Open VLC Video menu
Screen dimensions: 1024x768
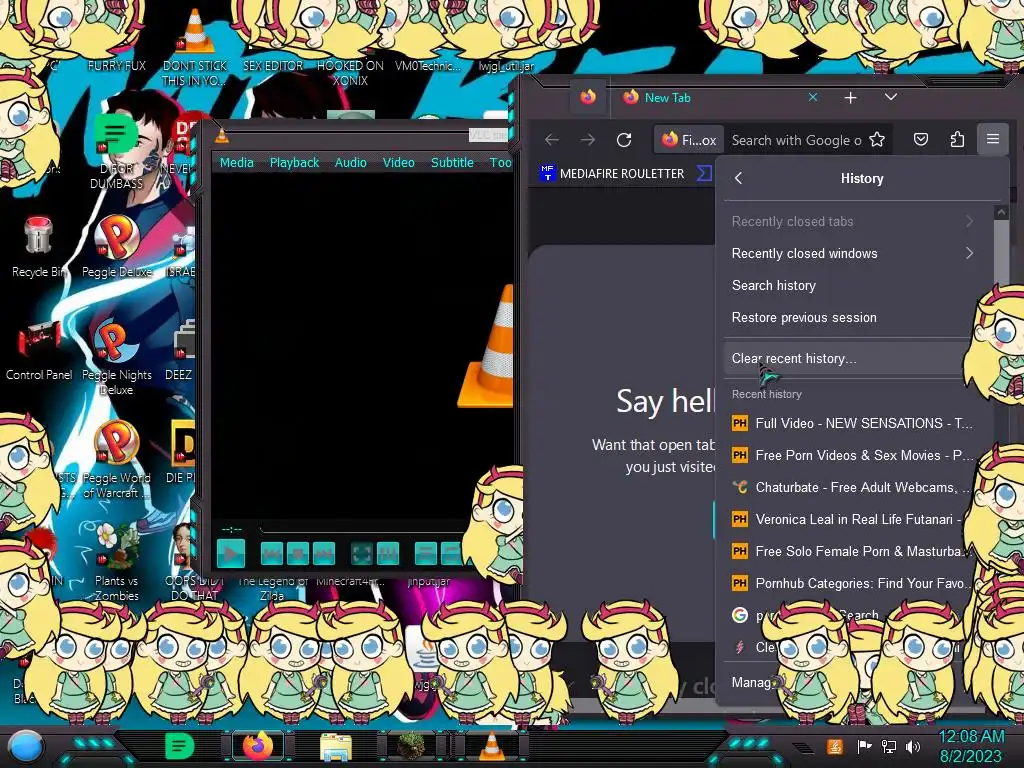pos(398,163)
